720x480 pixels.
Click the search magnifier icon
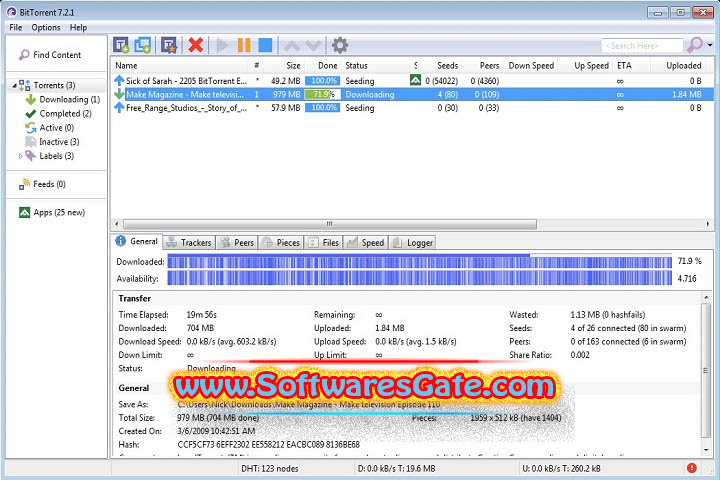point(694,45)
